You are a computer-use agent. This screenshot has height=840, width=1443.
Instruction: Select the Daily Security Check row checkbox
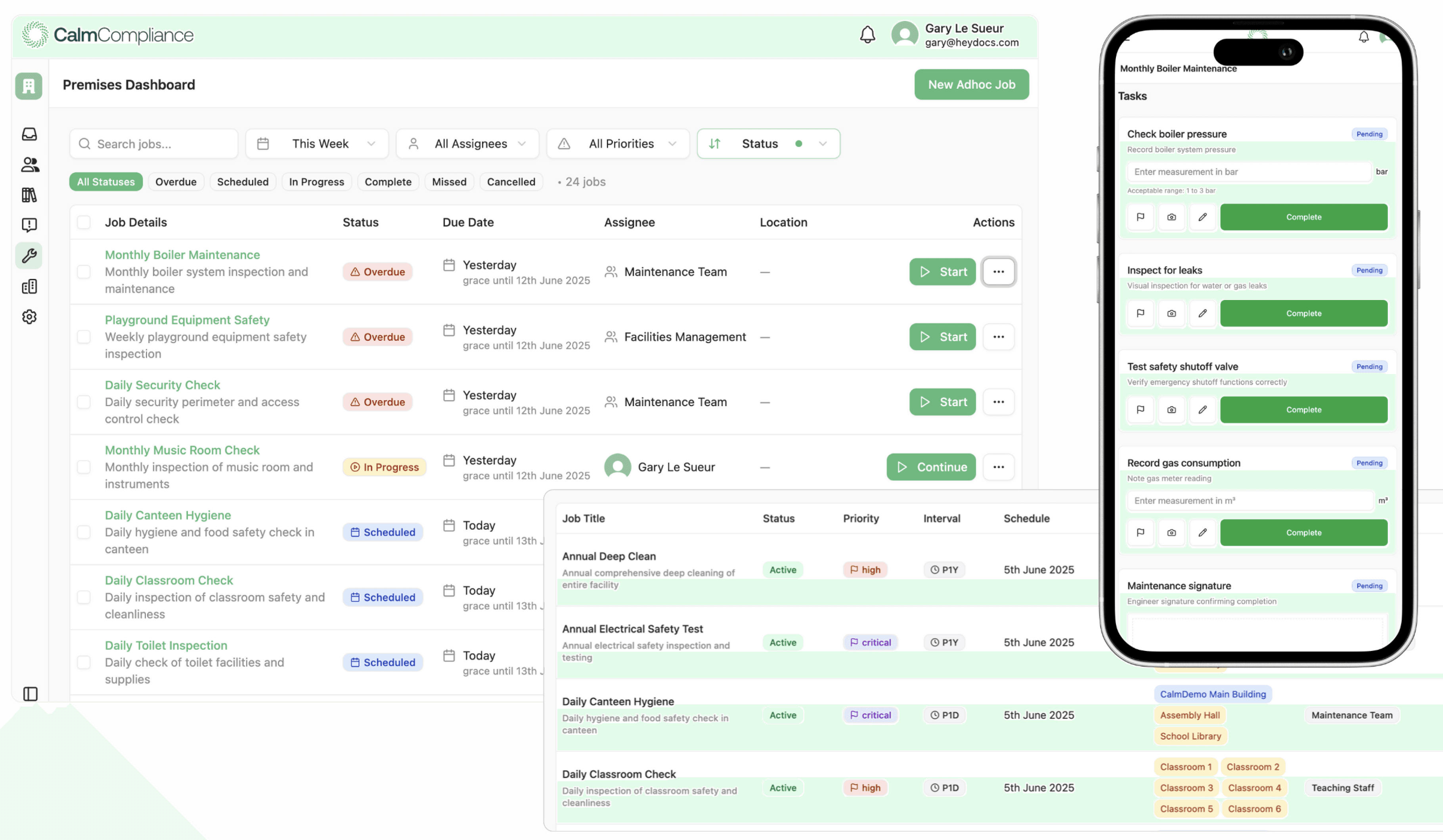(x=84, y=402)
